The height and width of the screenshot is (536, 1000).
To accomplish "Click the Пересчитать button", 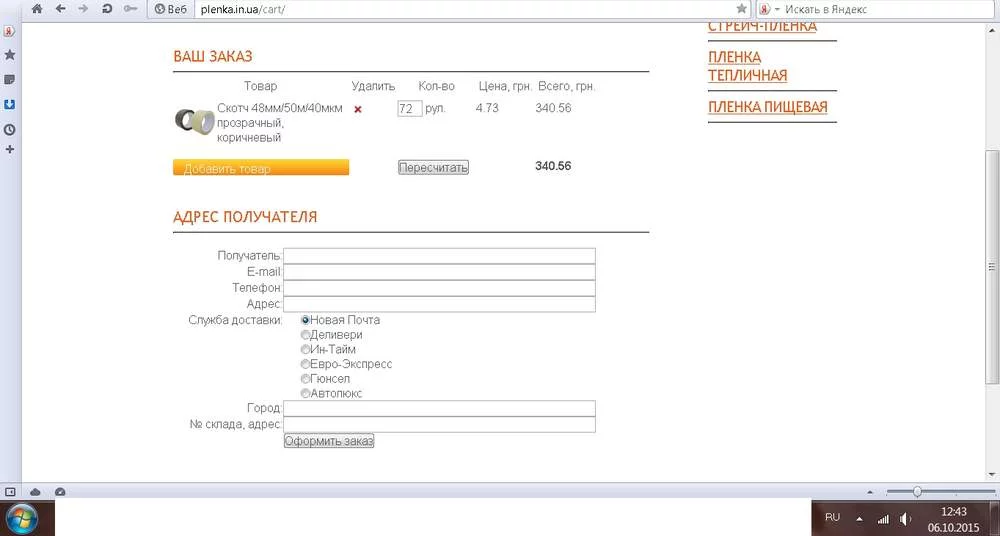I will 433,168.
